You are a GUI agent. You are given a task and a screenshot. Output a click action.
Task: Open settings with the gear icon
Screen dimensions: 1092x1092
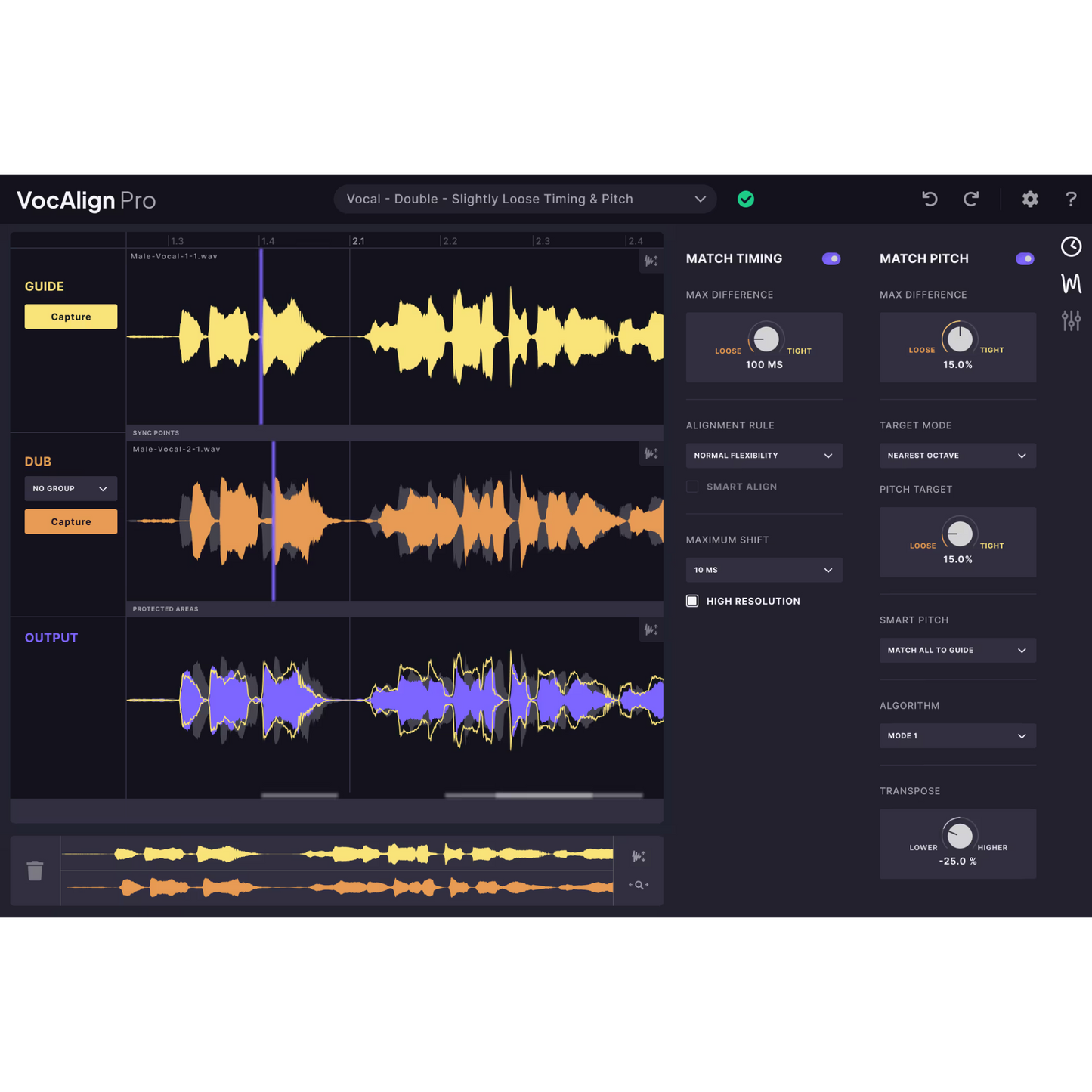pyautogui.click(x=1030, y=199)
